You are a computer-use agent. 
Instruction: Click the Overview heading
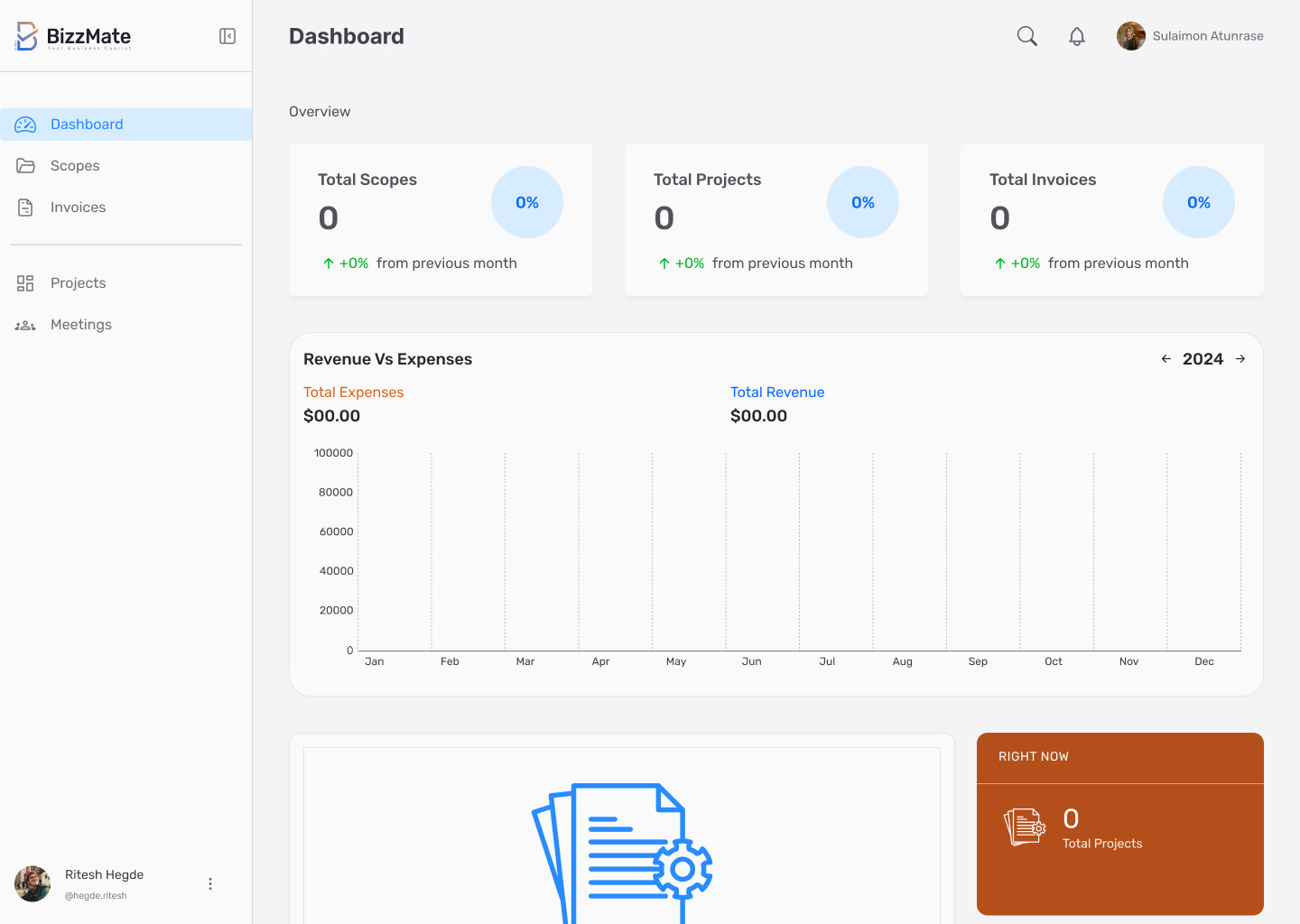[320, 112]
